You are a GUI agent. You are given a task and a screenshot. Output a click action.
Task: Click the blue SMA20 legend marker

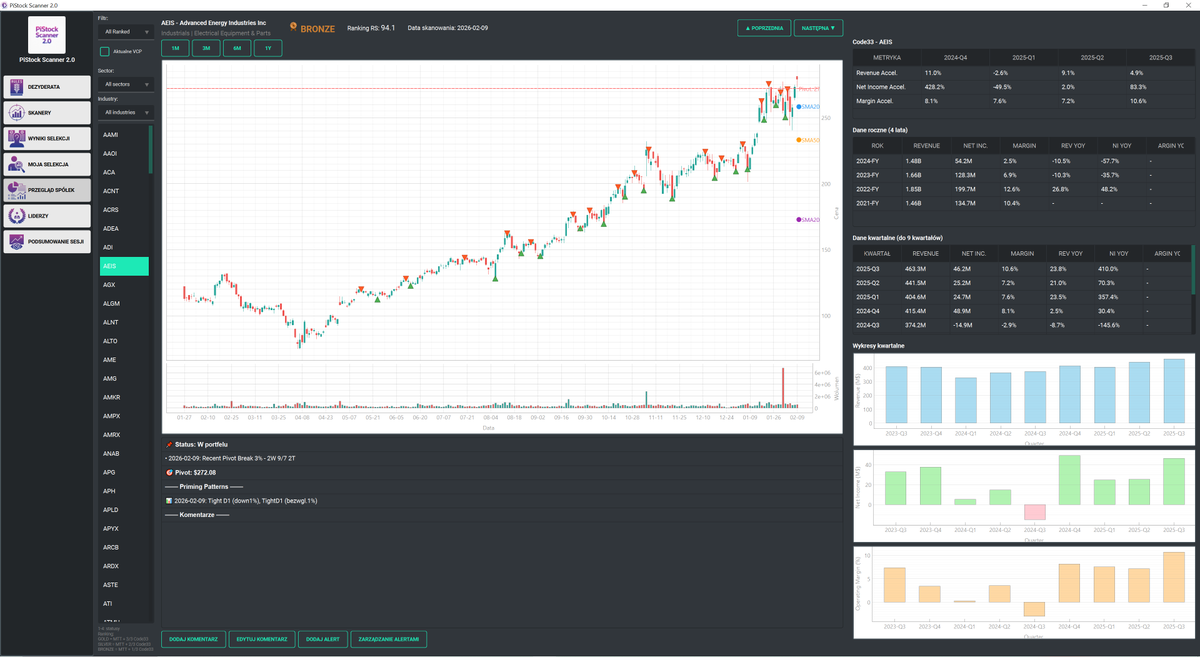click(x=800, y=106)
